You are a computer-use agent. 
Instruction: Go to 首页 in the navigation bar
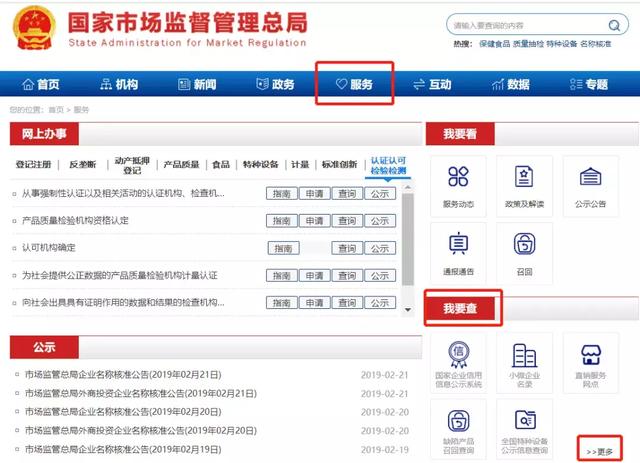pyautogui.click(x=41, y=84)
